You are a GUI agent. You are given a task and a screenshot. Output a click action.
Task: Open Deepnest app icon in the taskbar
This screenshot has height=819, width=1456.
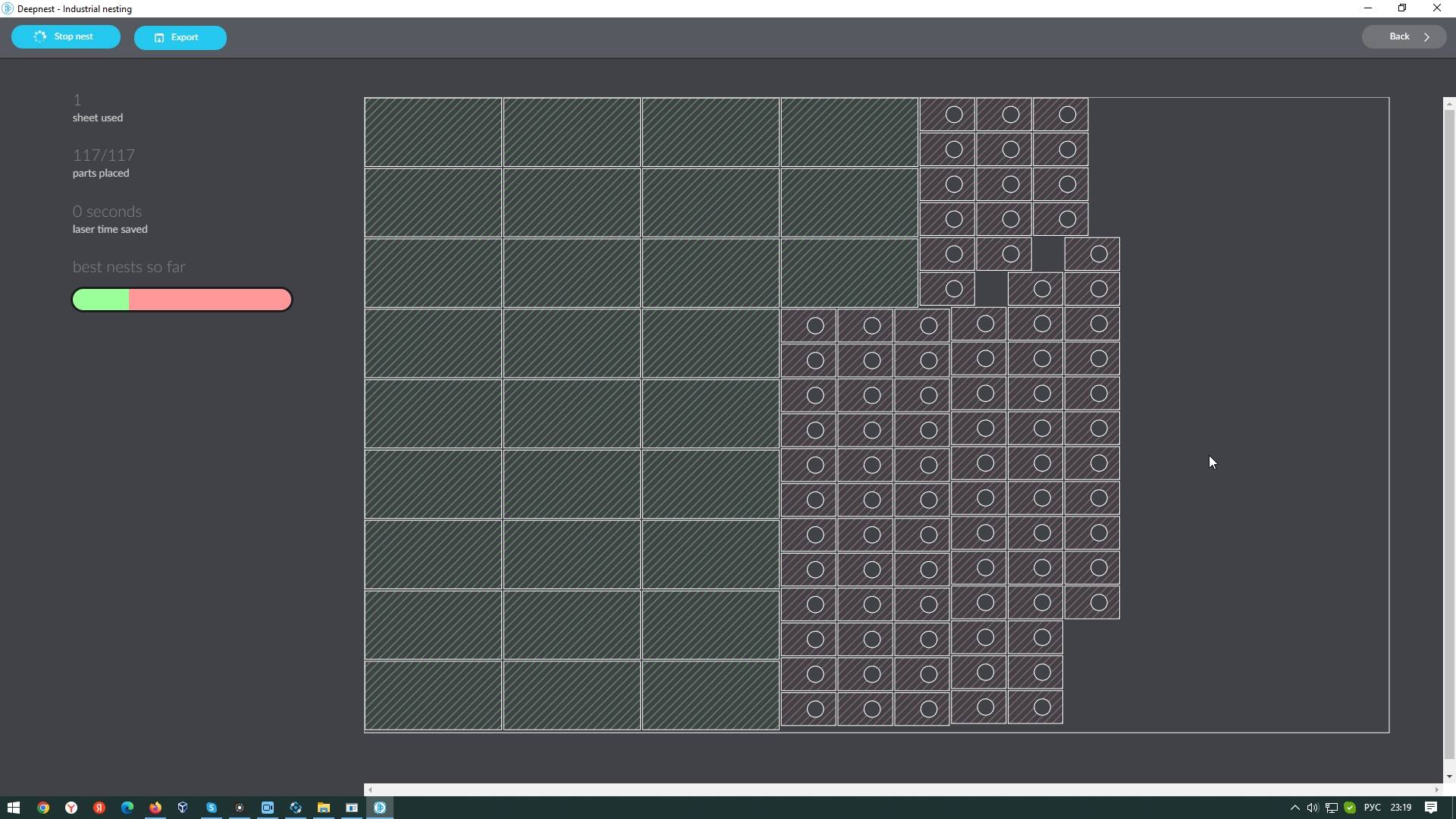(380, 808)
